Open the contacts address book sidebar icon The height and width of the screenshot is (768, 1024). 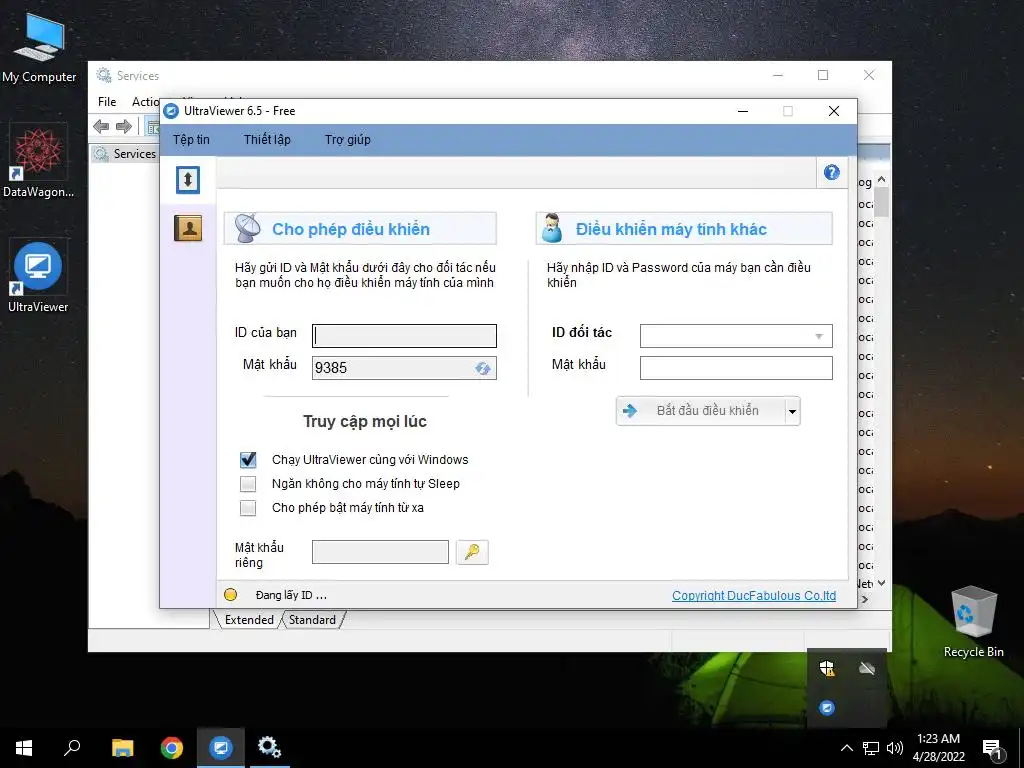(188, 228)
